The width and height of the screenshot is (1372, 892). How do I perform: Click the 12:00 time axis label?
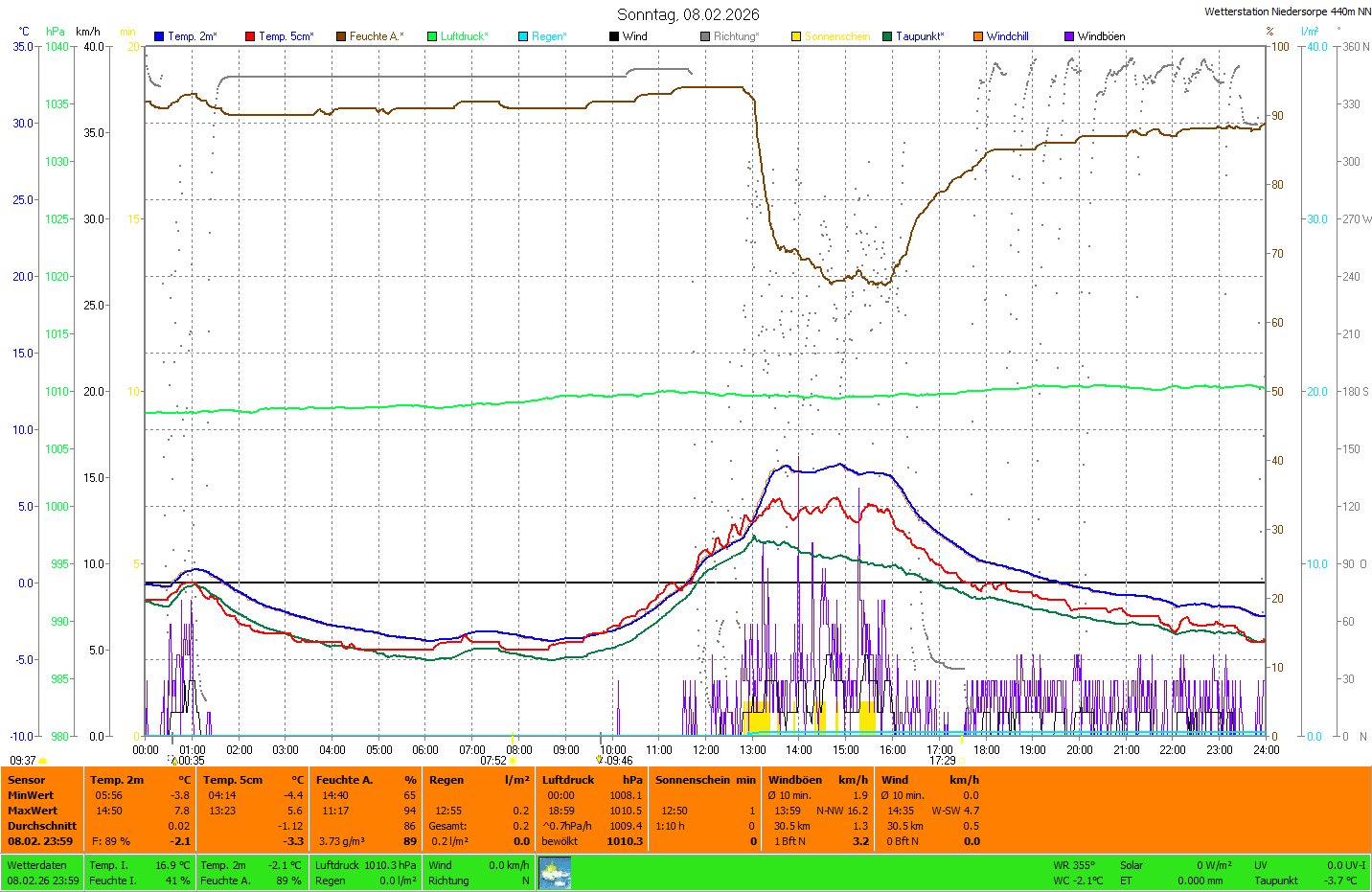(706, 750)
